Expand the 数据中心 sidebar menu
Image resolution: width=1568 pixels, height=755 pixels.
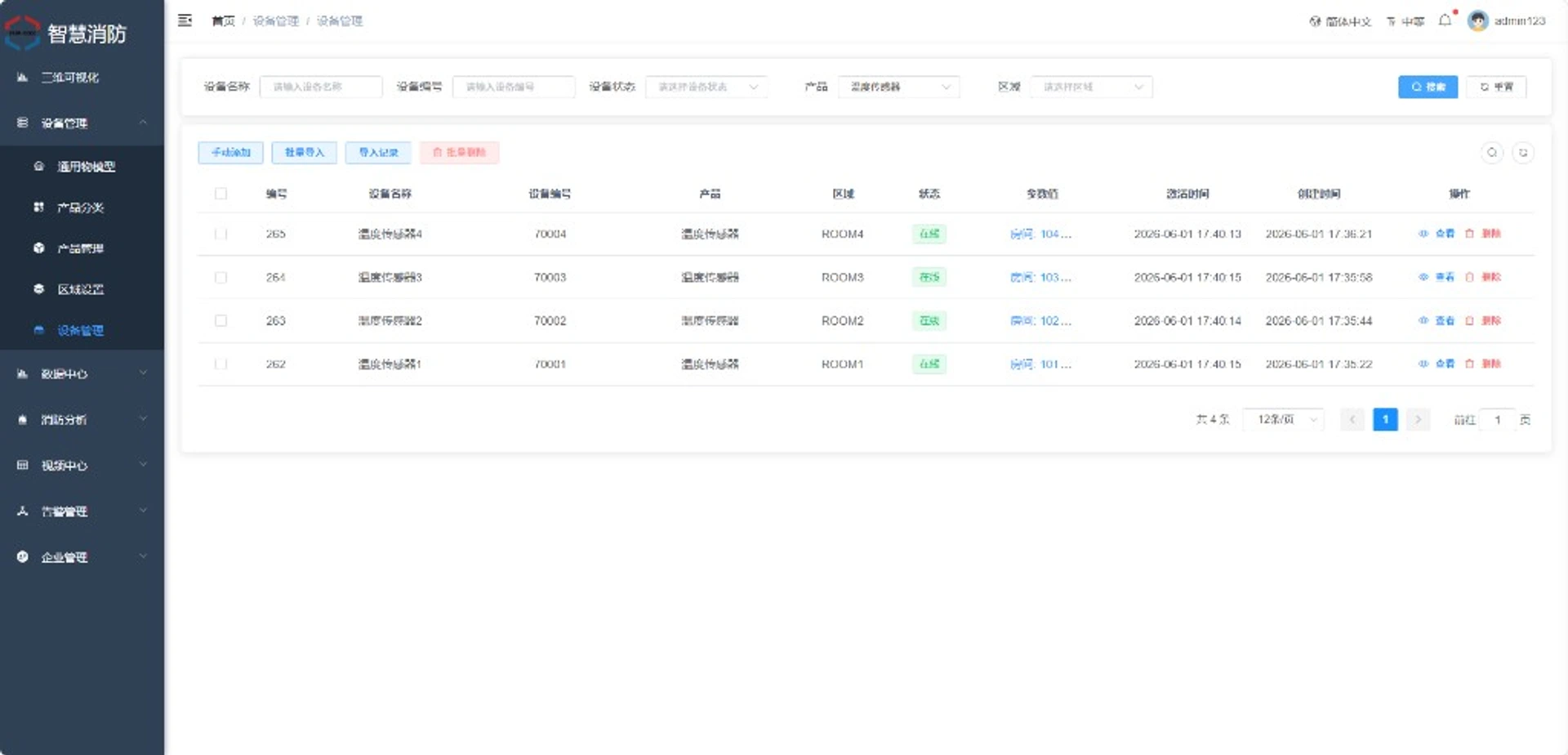(82, 373)
